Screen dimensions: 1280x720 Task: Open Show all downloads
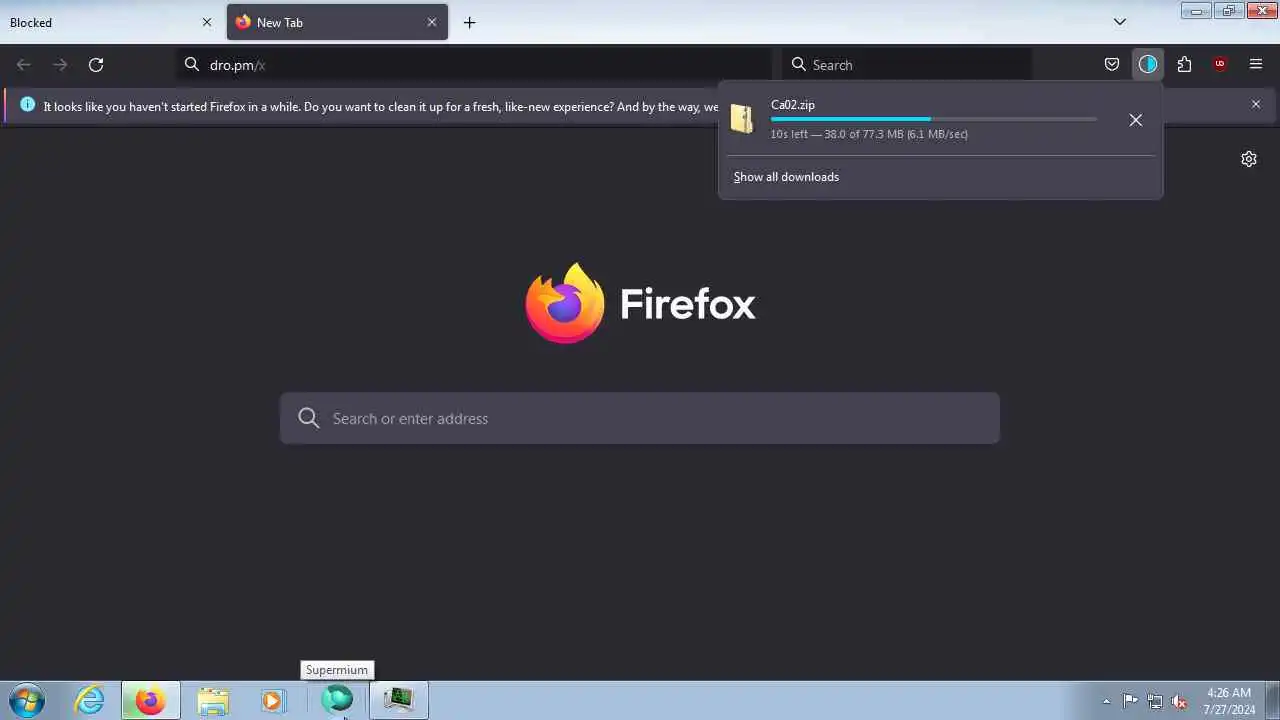tap(786, 177)
